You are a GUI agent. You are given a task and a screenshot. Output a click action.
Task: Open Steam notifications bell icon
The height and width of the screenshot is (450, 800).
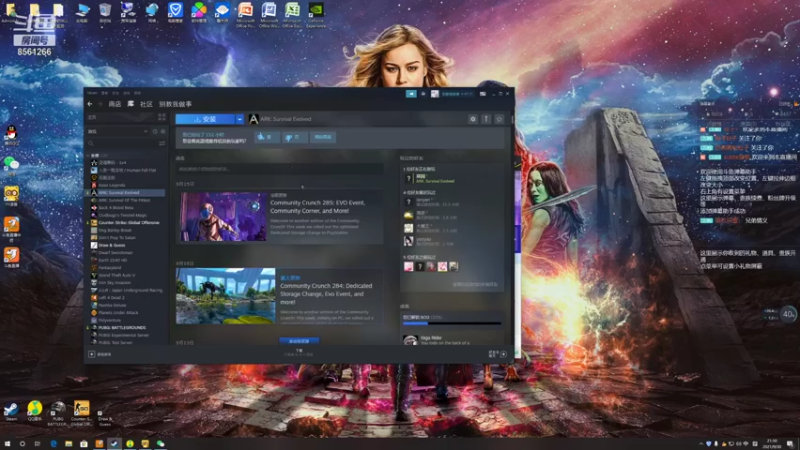point(423,94)
